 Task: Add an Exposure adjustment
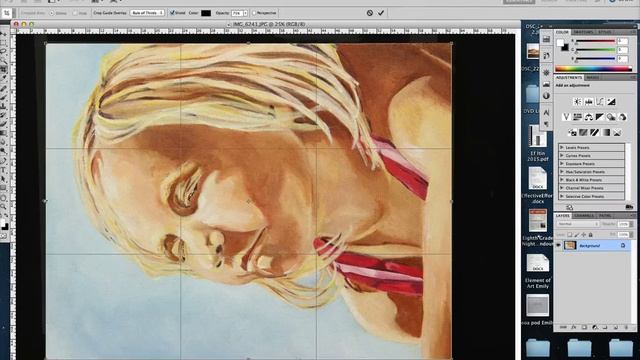611,102
